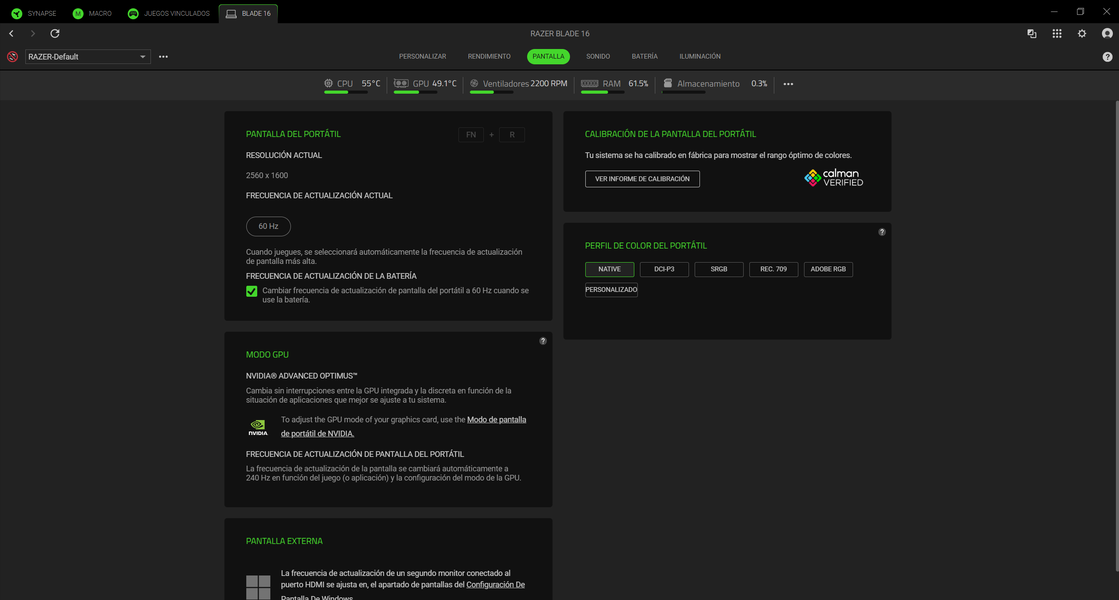This screenshot has height=600, width=1119.
Task: Click the CPU temperature bar
Action: [346, 92]
